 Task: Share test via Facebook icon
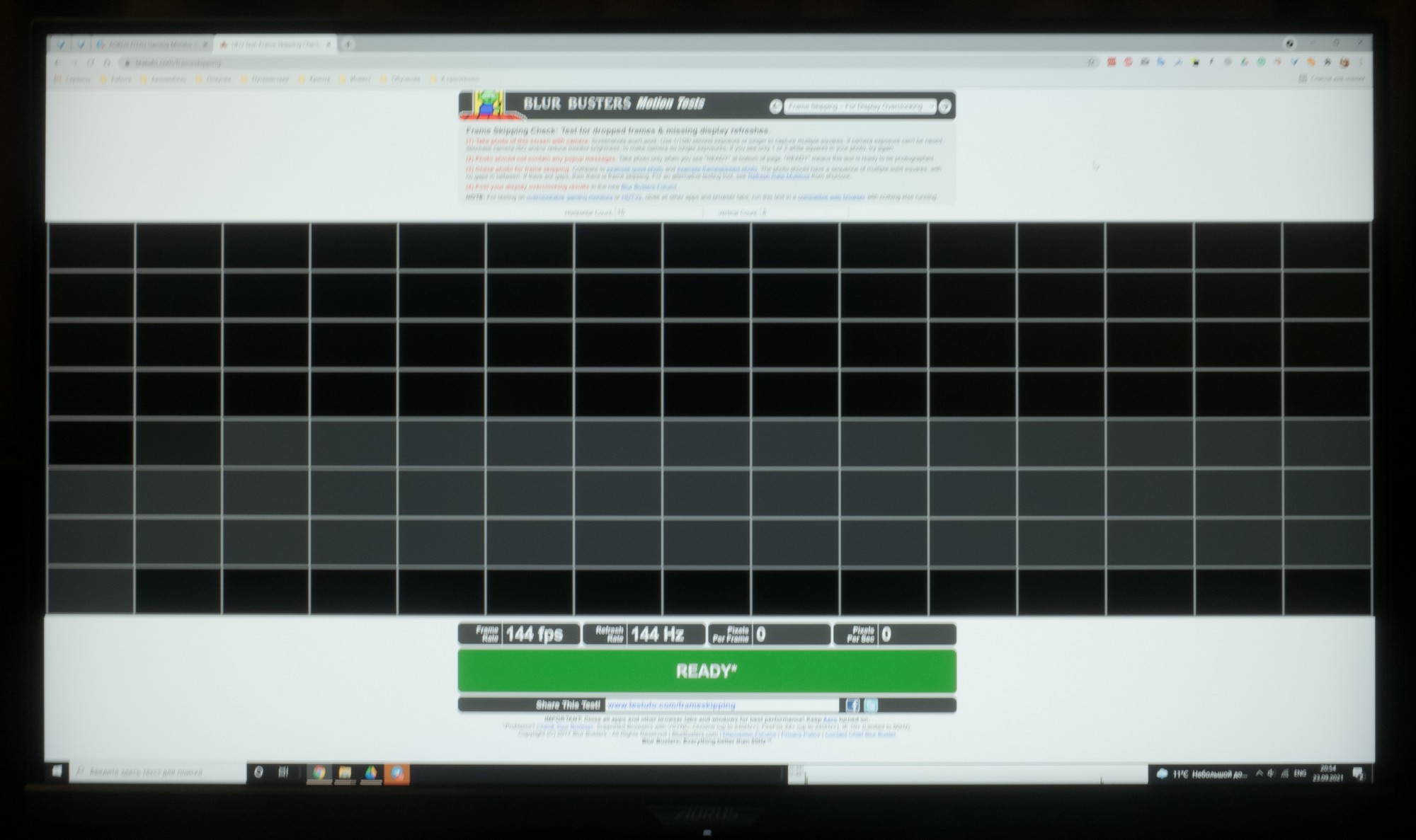pos(852,705)
